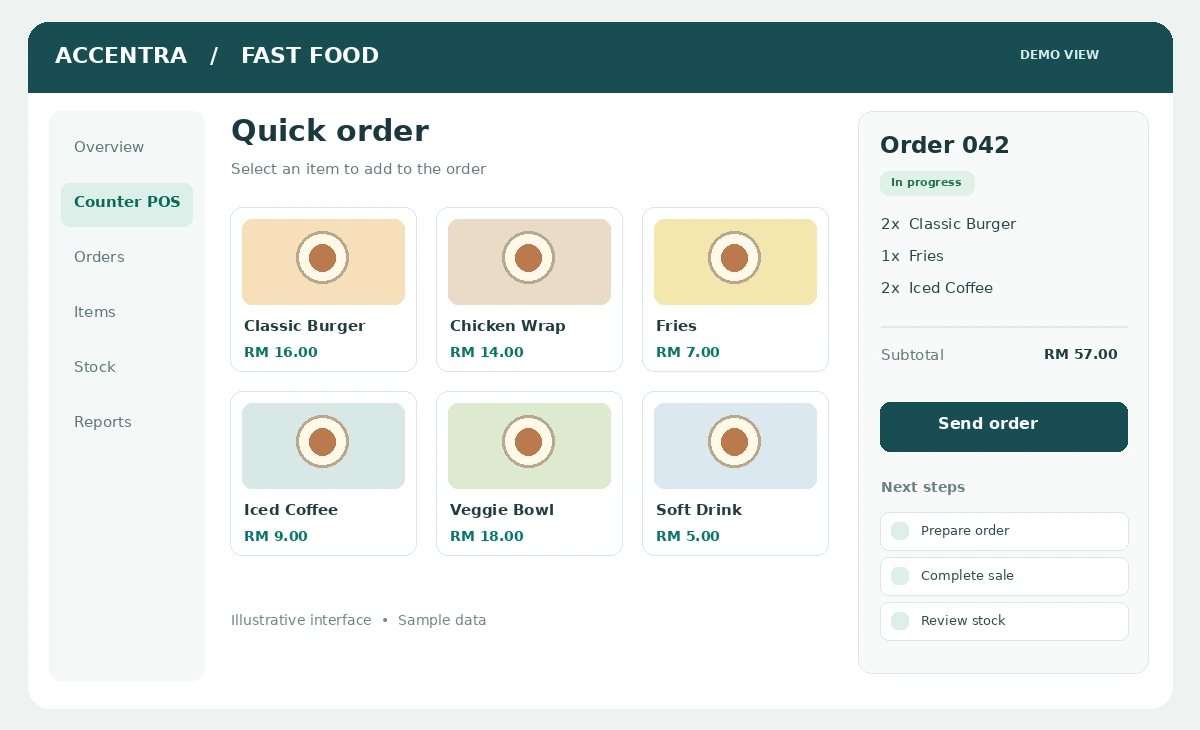Click the Order 042 heading
The height and width of the screenshot is (730, 1200).
point(945,145)
